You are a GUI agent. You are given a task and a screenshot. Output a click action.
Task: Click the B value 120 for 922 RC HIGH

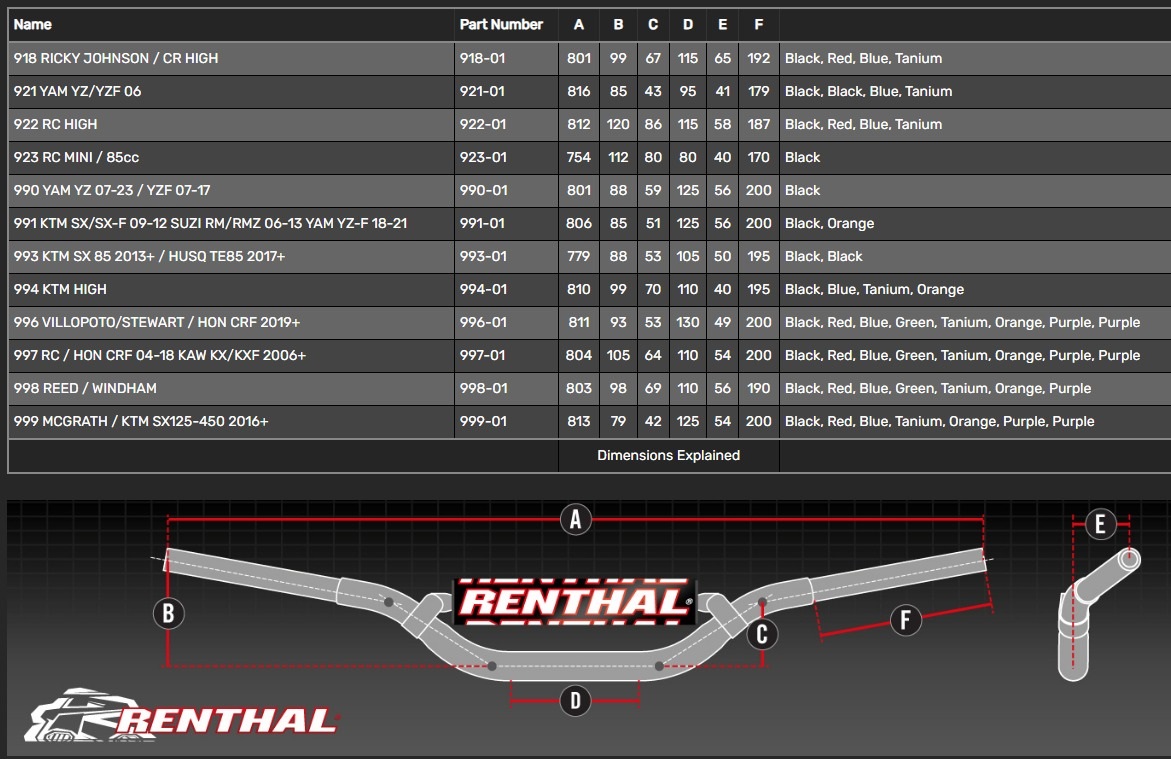coord(618,124)
